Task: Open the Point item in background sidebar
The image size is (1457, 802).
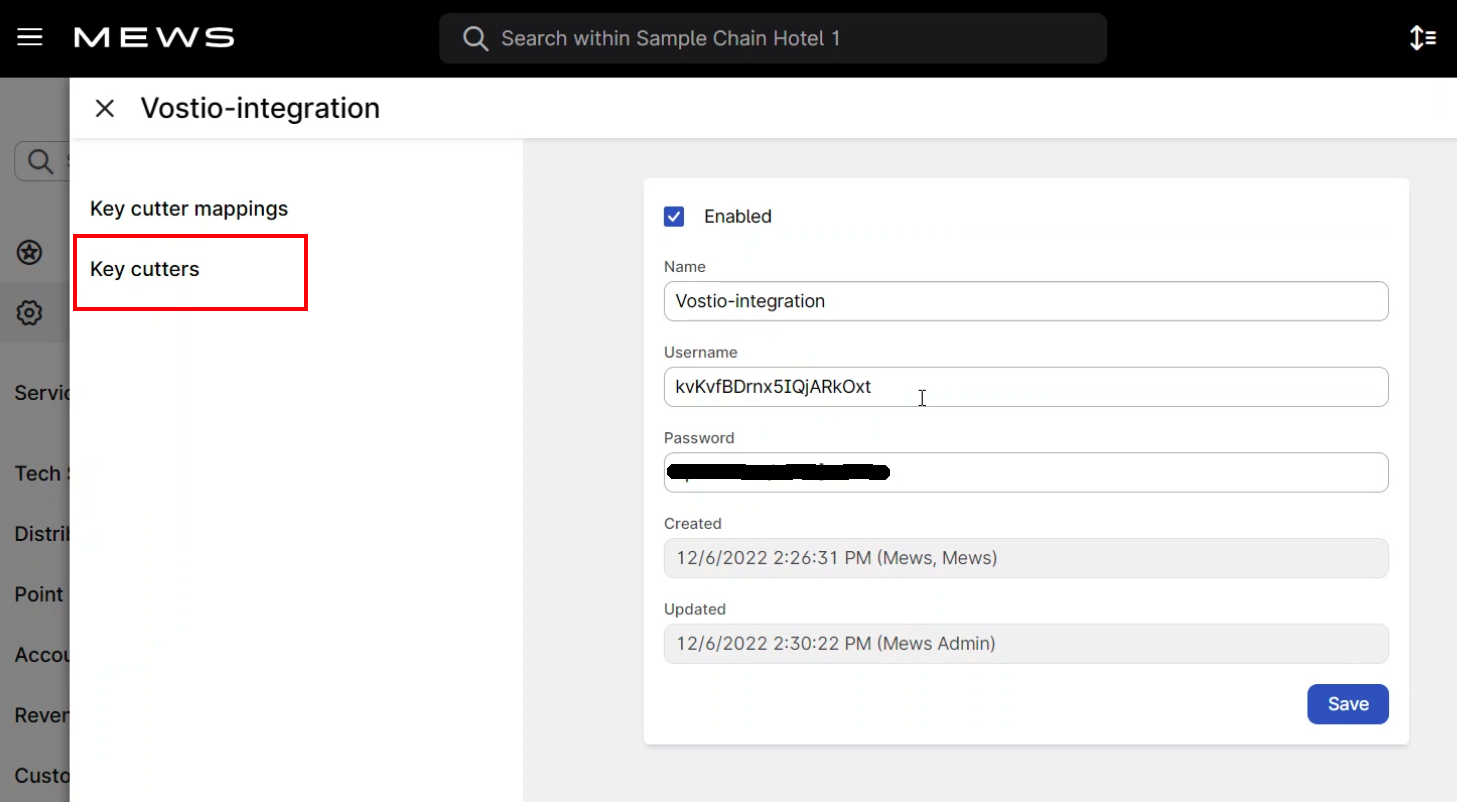Action: [40, 594]
